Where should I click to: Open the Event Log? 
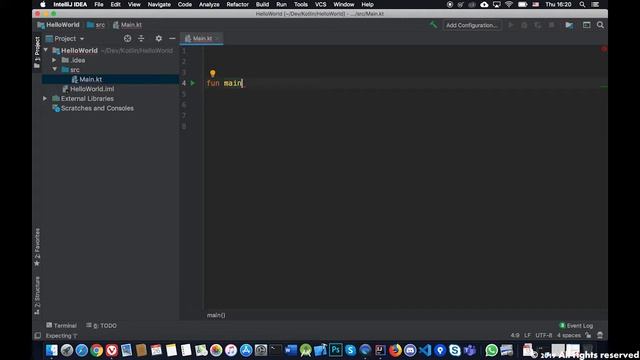pos(576,325)
